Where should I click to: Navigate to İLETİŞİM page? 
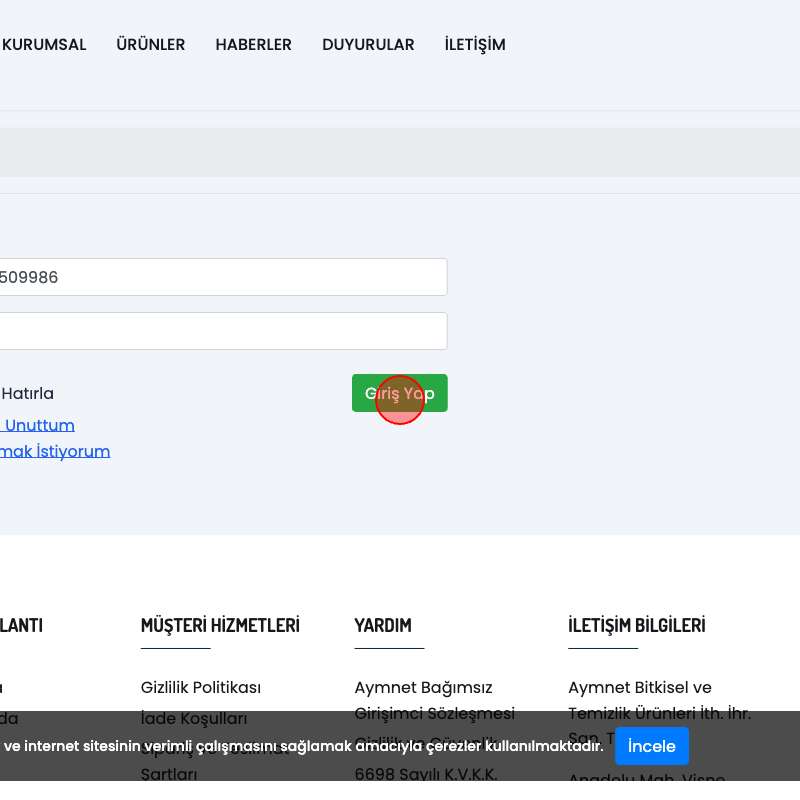(x=475, y=45)
